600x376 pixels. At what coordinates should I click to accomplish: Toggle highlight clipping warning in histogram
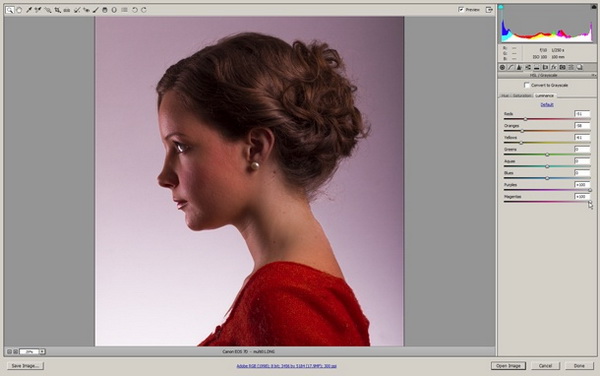(x=594, y=7)
